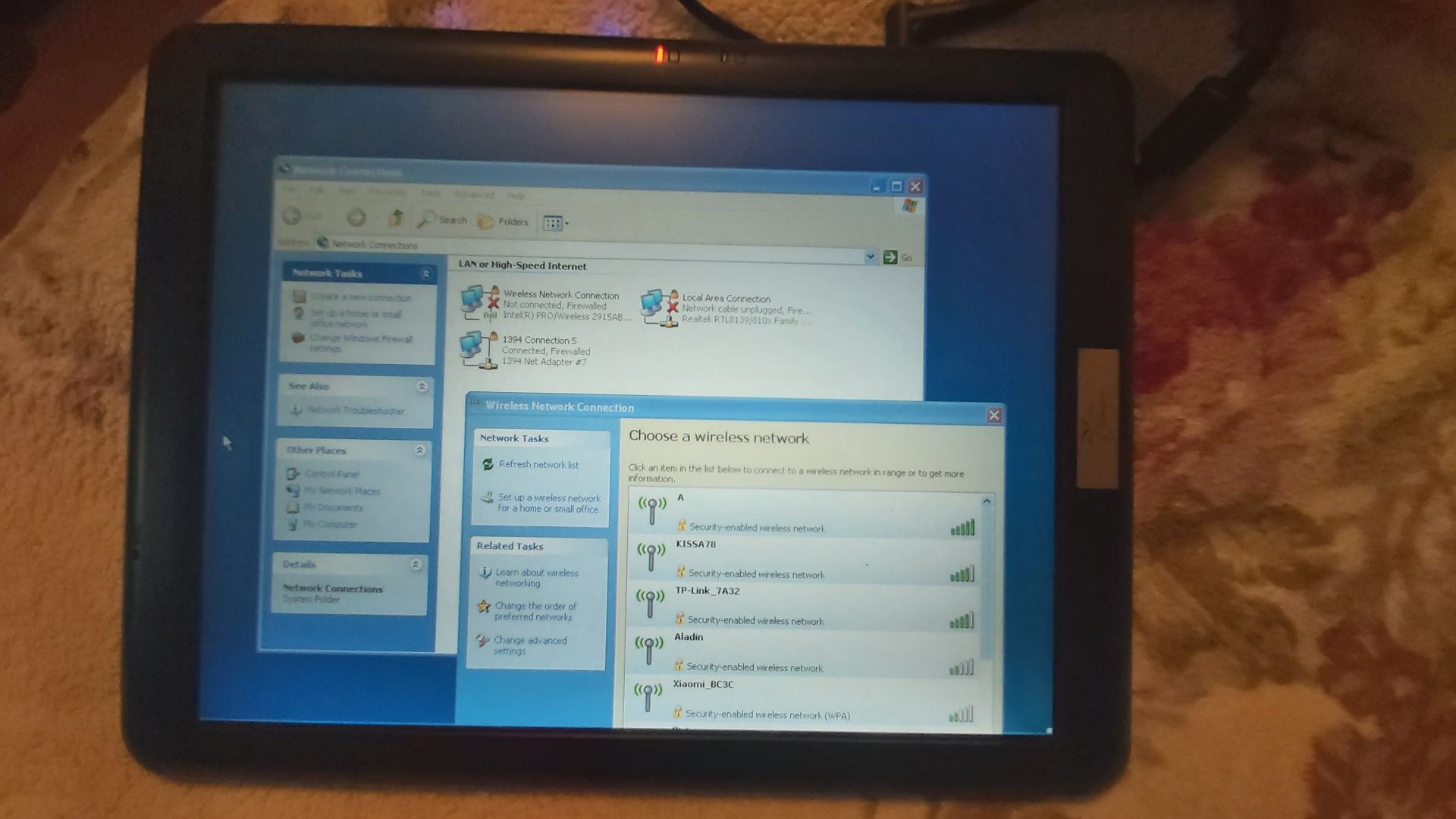Click the antenna icon of network A

[651, 511]
